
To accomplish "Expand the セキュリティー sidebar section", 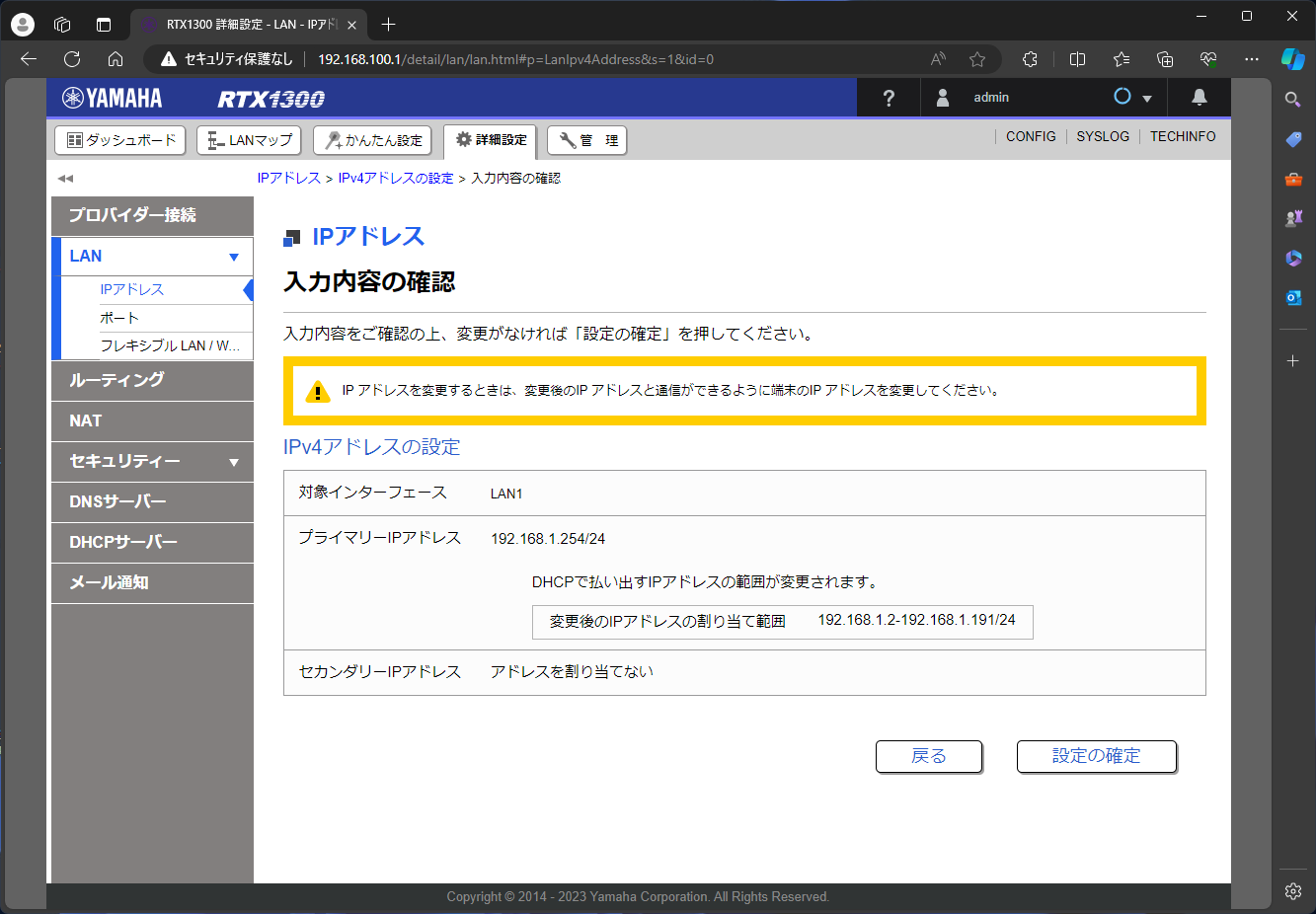I will coord(152,461).
